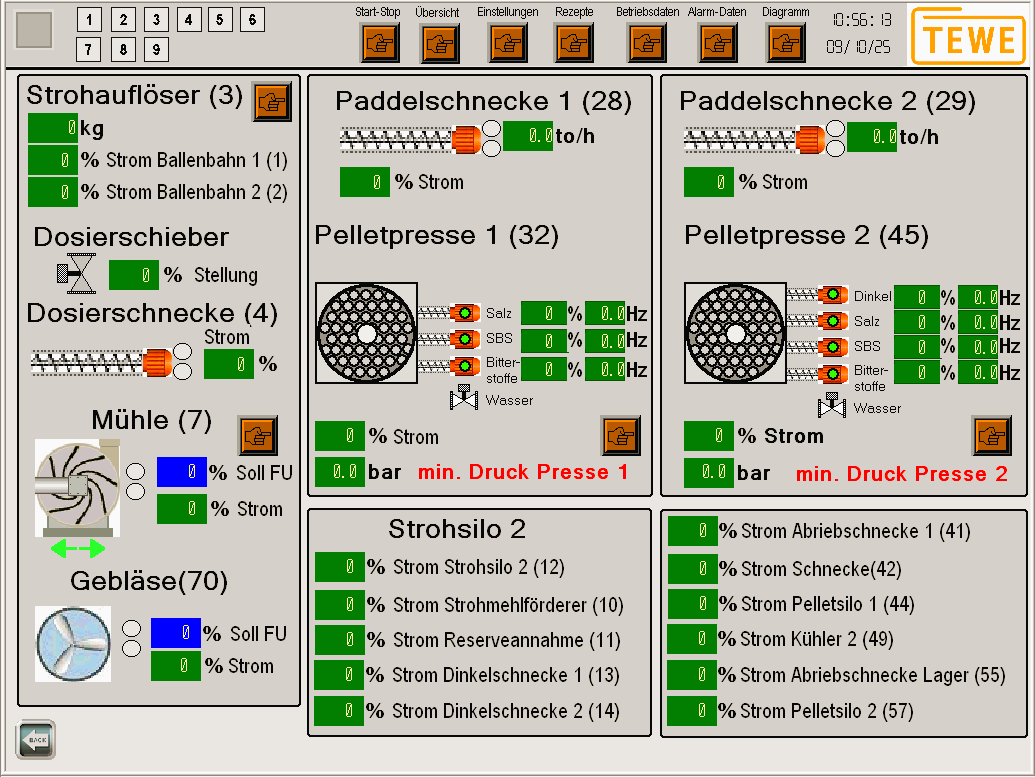Open Betriebsdaten via its hand icon

click(647, 43)
